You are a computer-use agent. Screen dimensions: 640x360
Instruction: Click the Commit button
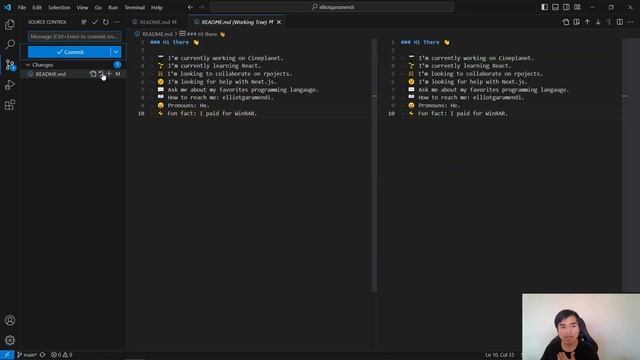click(x=69, y=52)
